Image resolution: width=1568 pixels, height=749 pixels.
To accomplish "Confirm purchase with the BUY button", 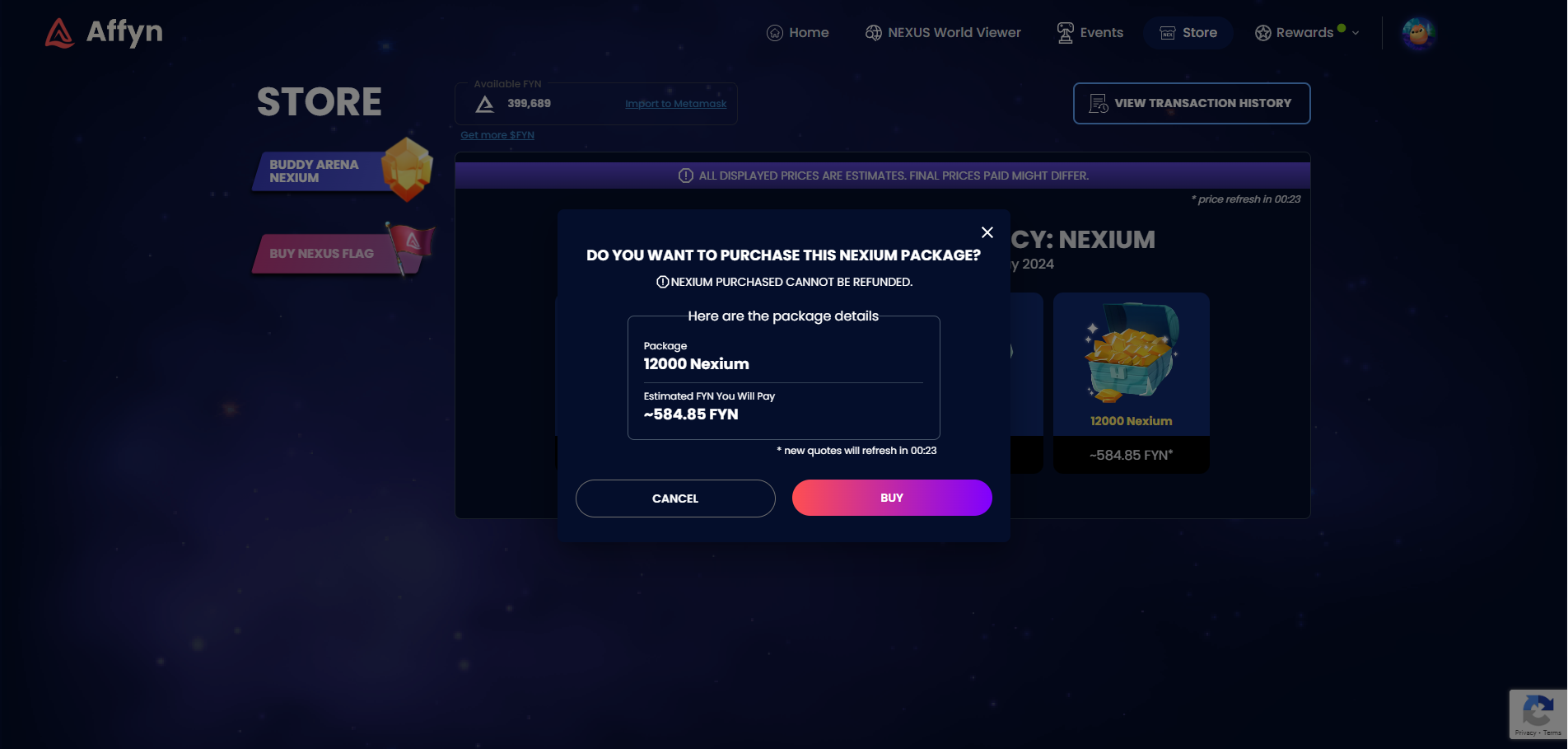I will pos(892,498).
